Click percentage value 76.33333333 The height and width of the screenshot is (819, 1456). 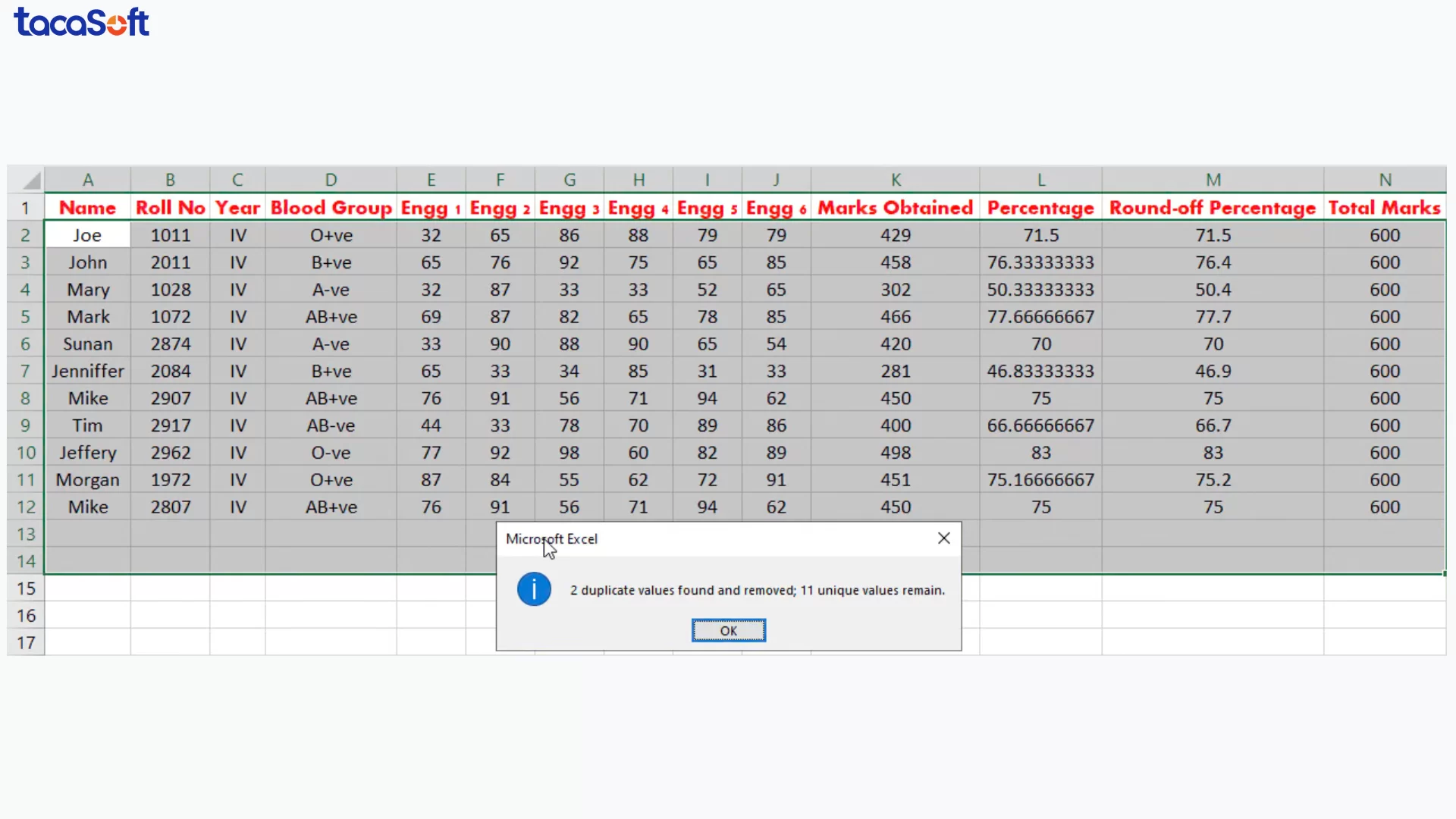(x=1040, y=262)
